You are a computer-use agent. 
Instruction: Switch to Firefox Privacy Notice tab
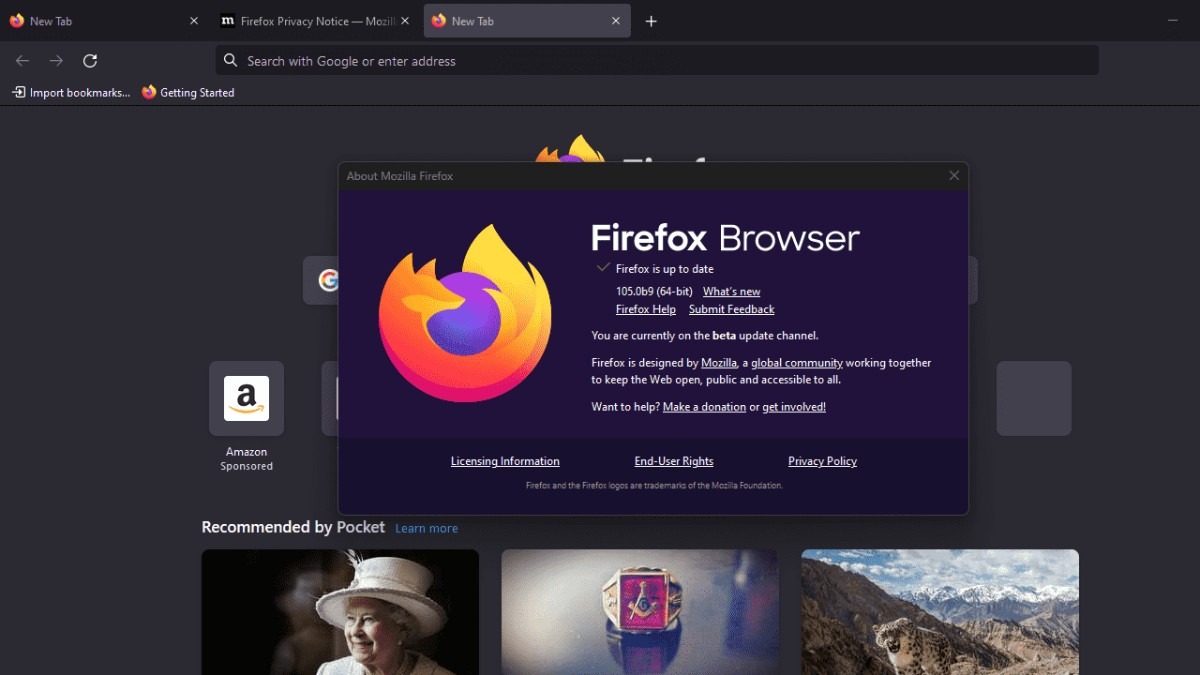pyautogui.click(x=314, y=21)
